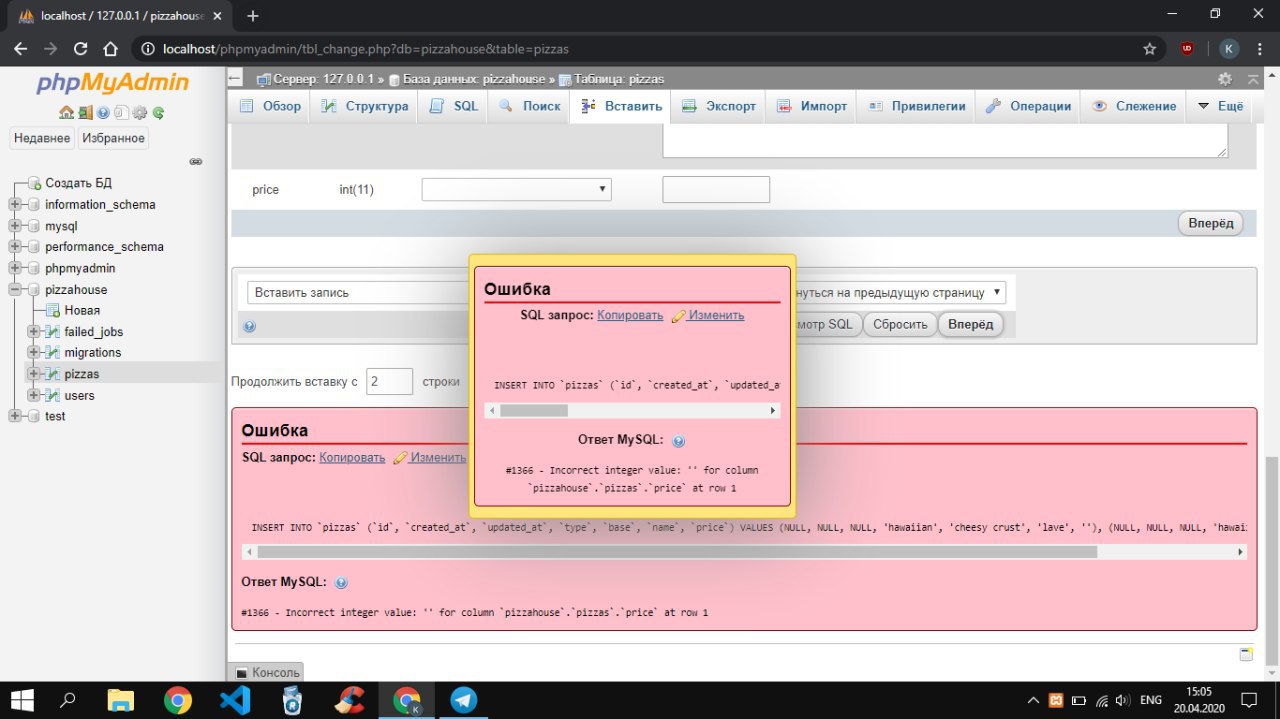
Task: Click Создать БД in tree
Action: coord(78,183)
